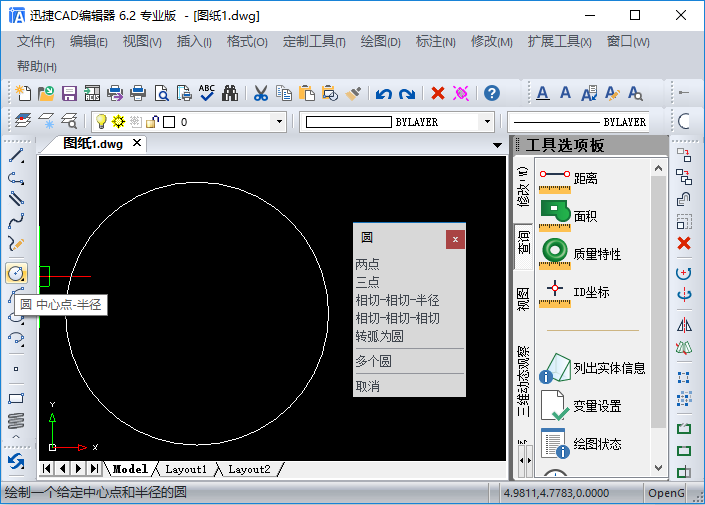Toggle the layer lock padlock icon
705x505 pixels.
(x=152, y=121)
